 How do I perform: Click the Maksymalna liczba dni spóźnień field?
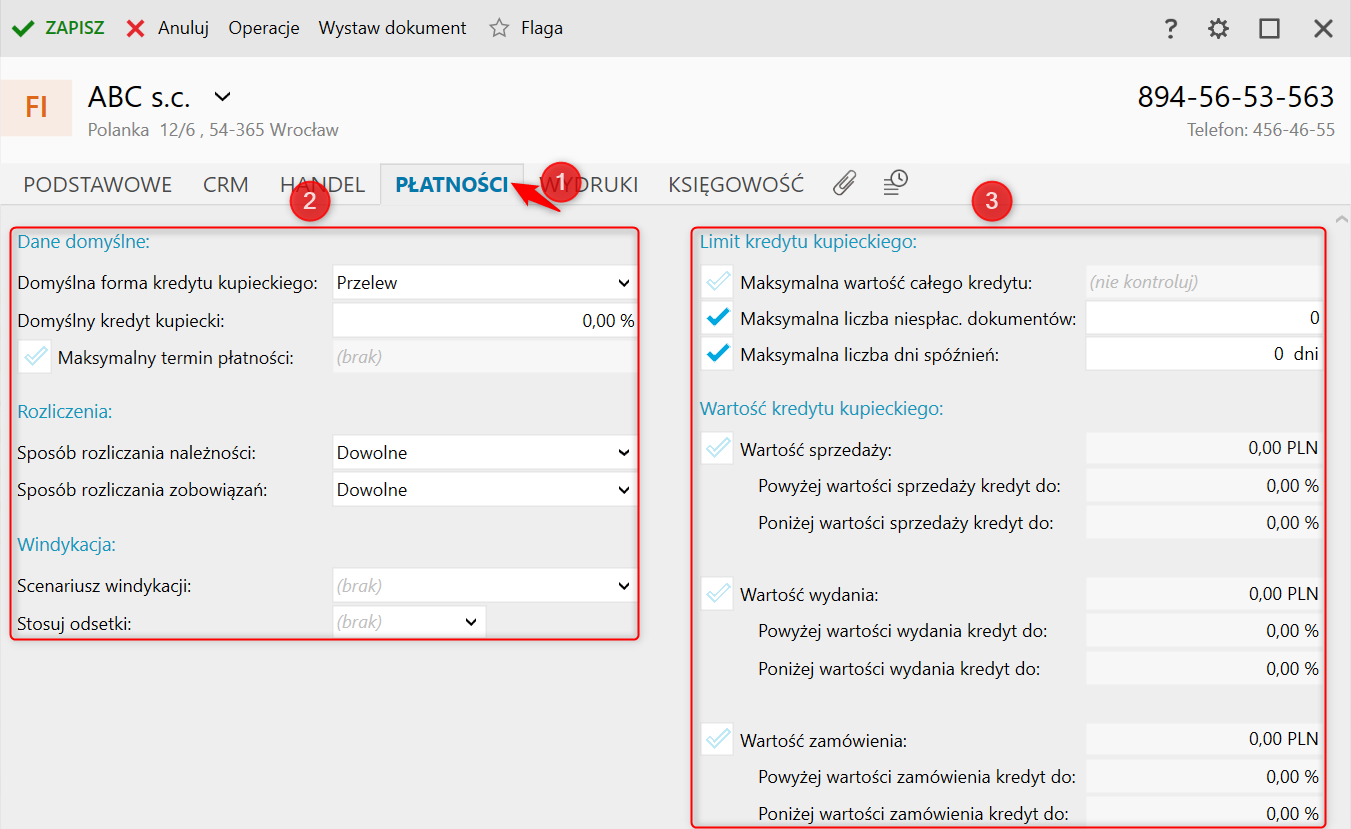1204,354
